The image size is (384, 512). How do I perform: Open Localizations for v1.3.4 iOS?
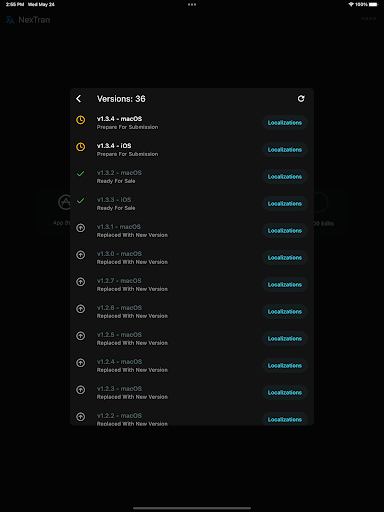(285, 150)
